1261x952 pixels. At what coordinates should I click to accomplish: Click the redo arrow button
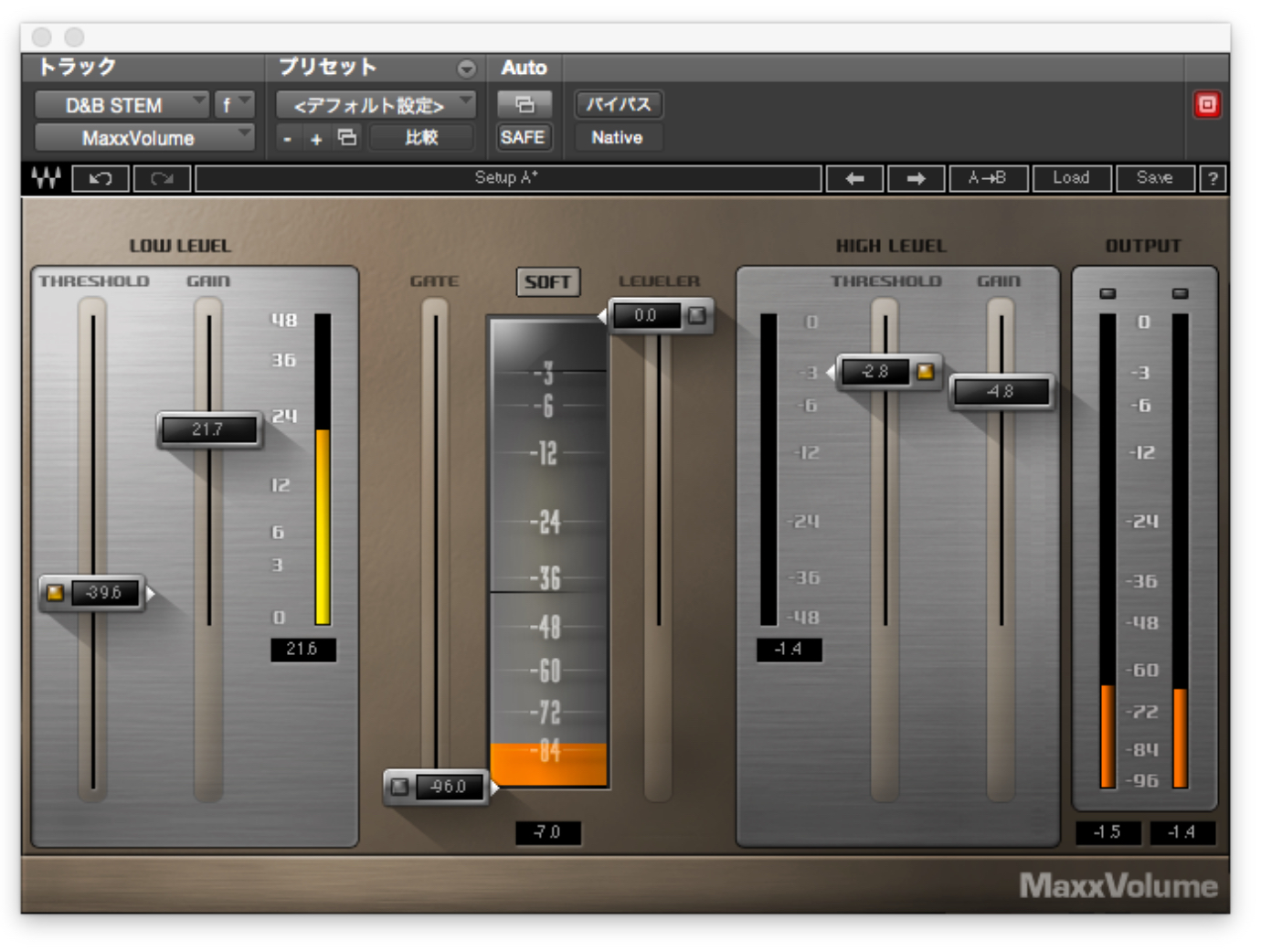(162, 178)
